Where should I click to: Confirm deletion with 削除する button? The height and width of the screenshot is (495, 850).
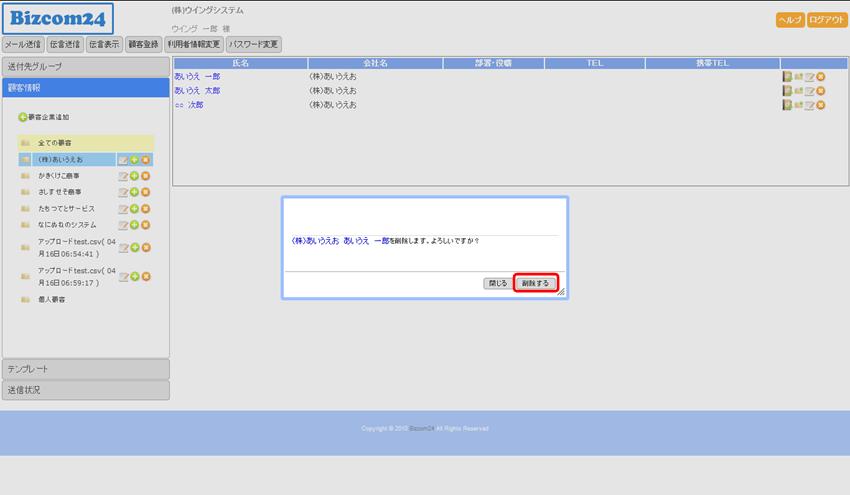click(x=535, y=283)
